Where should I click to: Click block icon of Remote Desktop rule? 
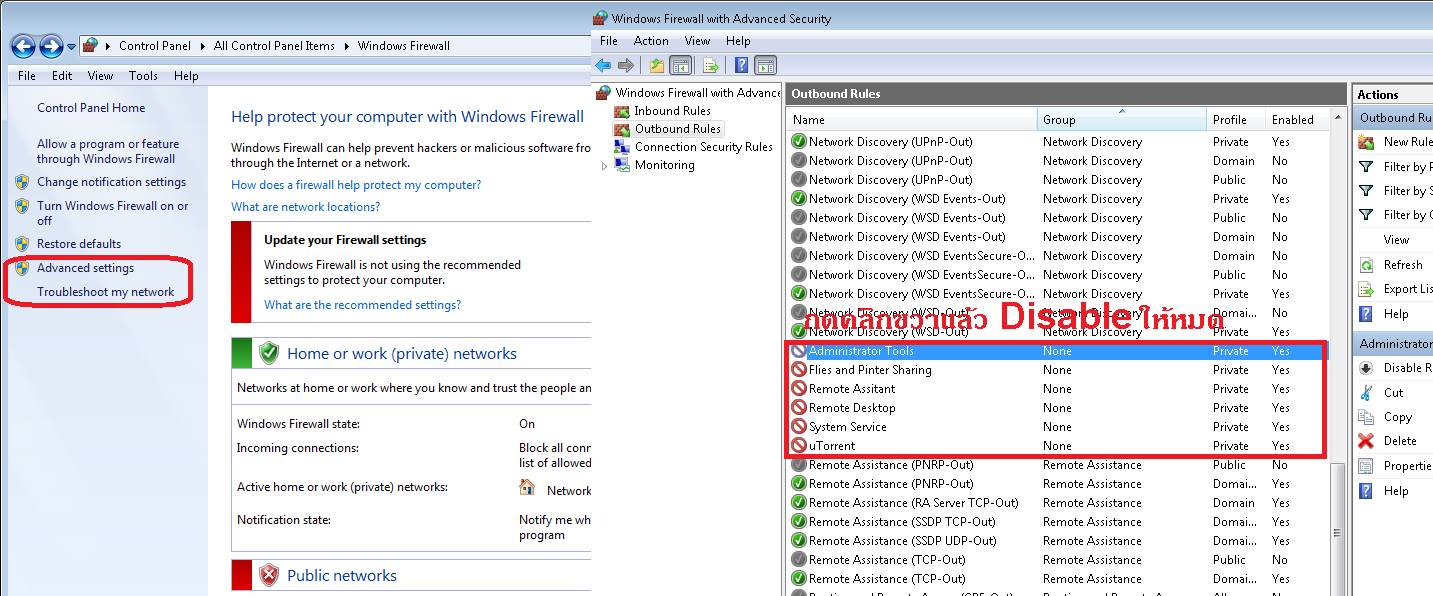tap(799, 408)
